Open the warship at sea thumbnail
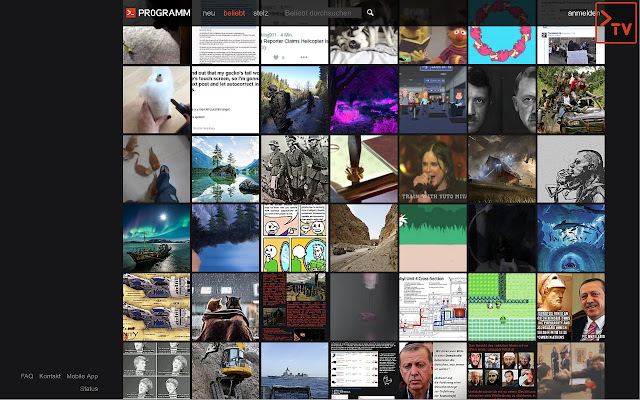Image resolution: width=640 pixels, height=400 pixels. tap(294, 371)
